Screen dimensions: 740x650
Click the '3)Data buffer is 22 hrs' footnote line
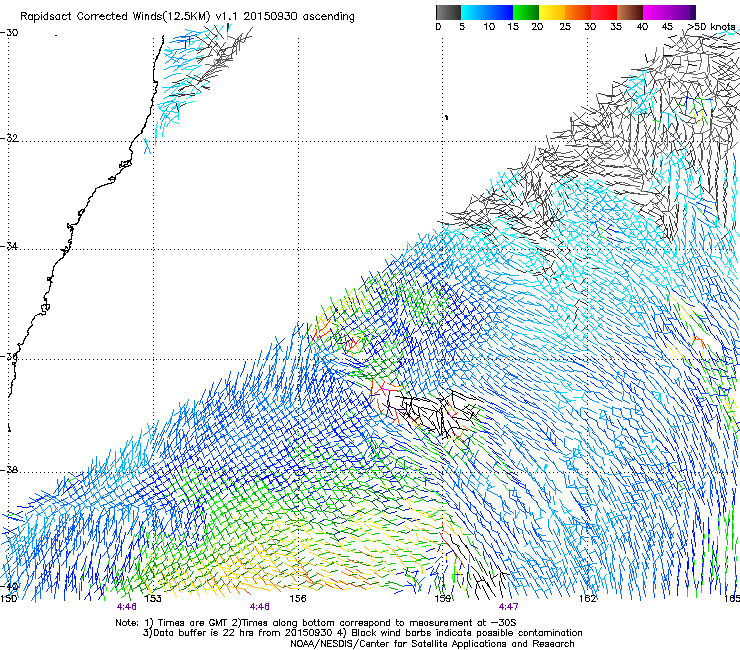pyautogui.click(x=362, y=633)
